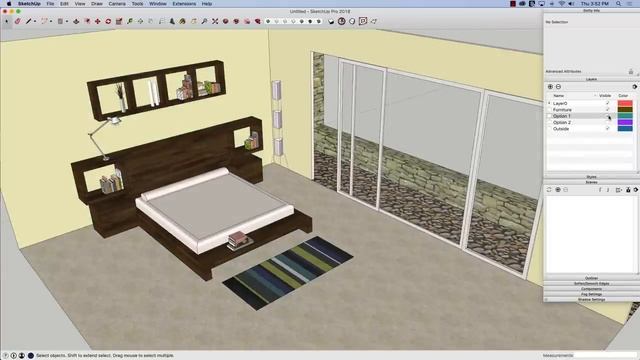This screenshot has height=360, width=640.
Task: Click the Advanced Attributes label
Action: click(x=563, y=71)
